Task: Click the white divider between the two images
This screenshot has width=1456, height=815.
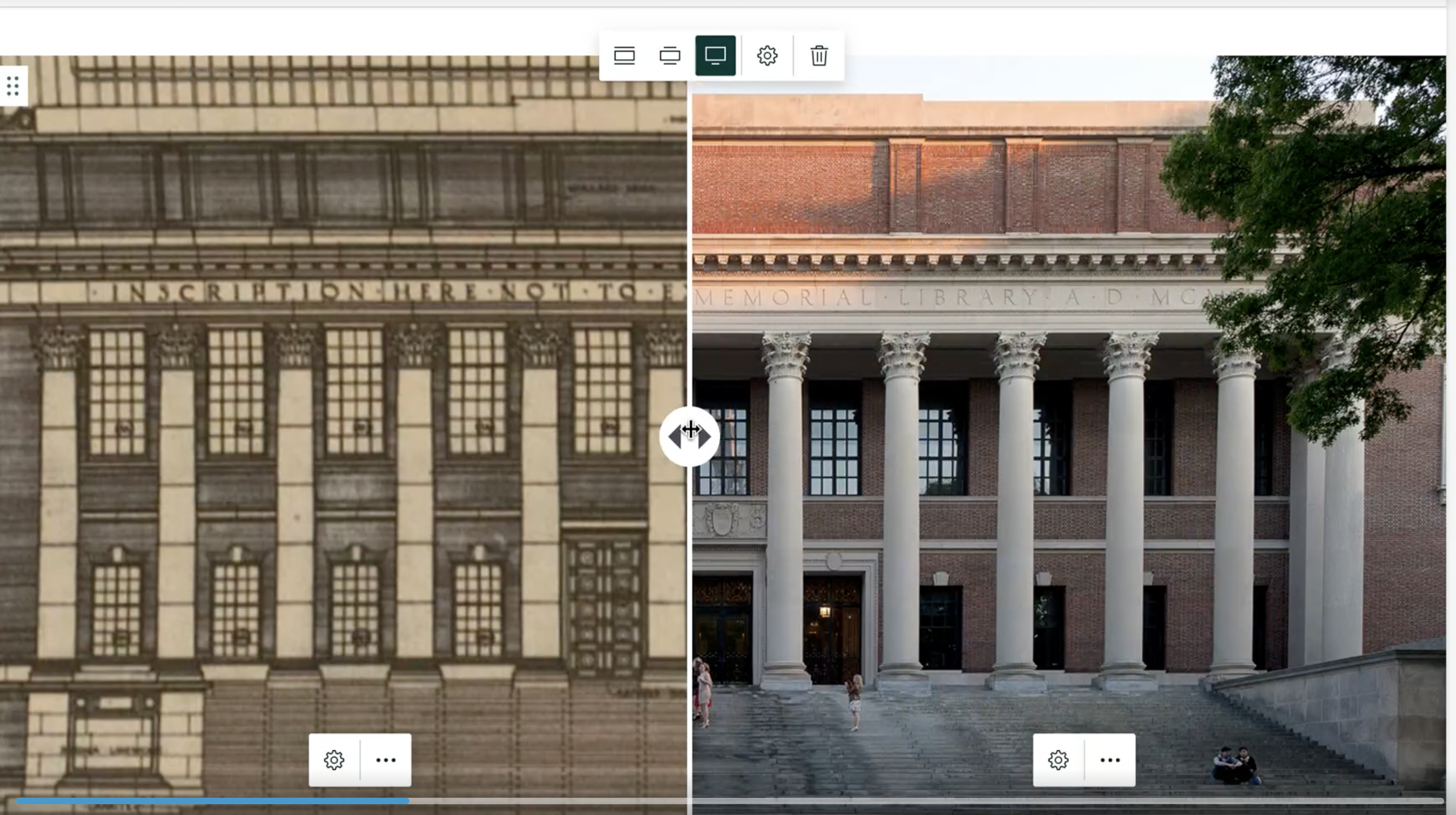Action: pyautogui.click(x=689, y=226)
